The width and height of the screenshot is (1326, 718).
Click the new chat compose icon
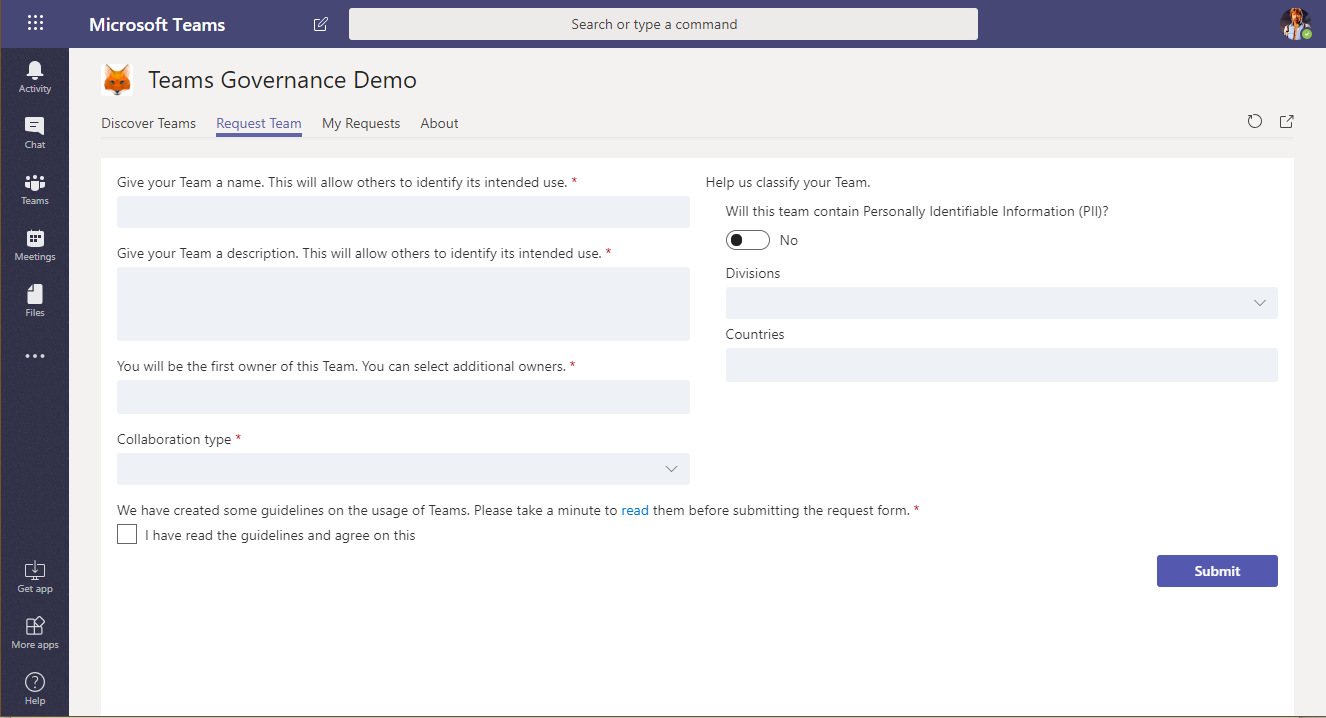pyautogui.click(x=320, y=24)
